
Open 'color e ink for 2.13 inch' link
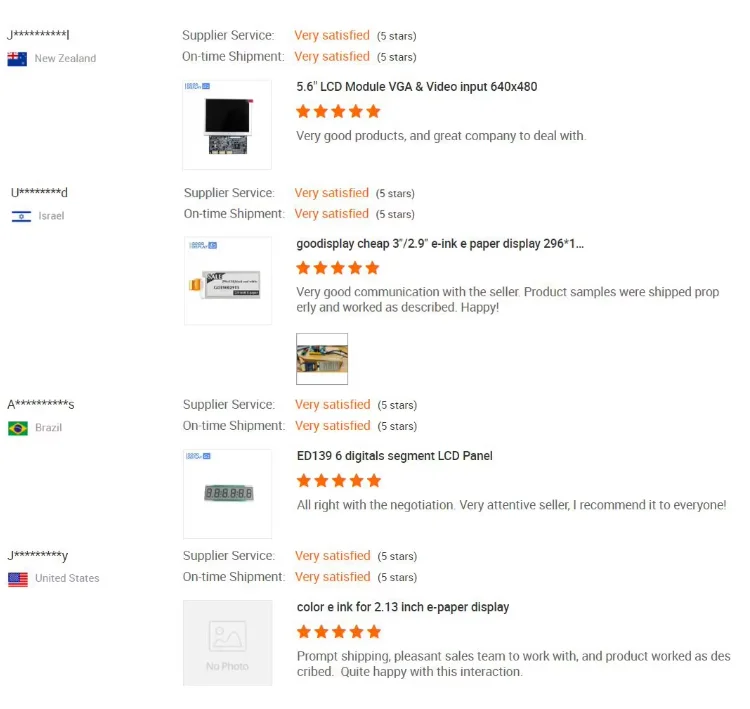(402, 607)
